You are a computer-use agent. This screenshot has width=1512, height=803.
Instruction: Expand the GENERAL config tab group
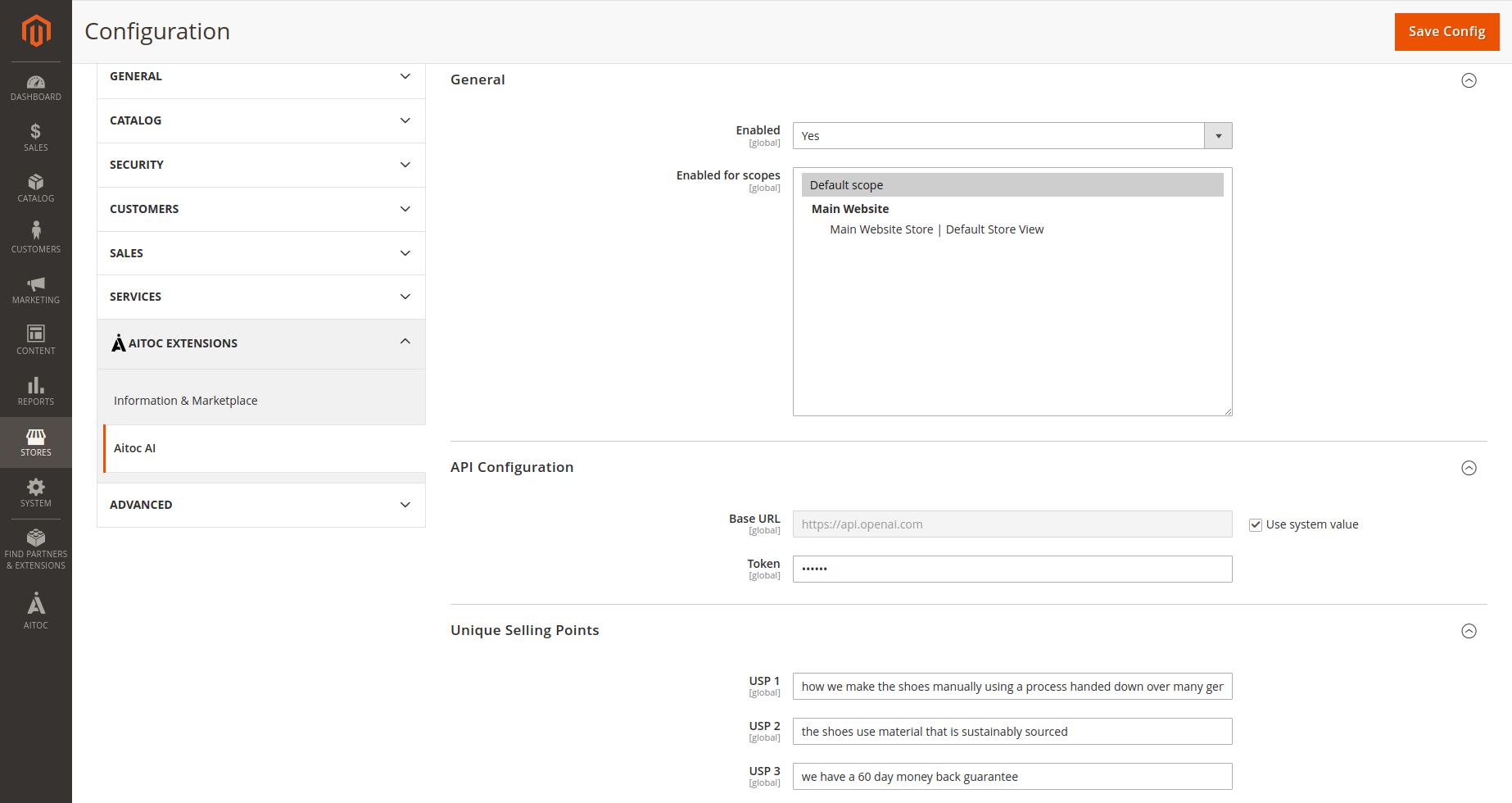point(261,77)
